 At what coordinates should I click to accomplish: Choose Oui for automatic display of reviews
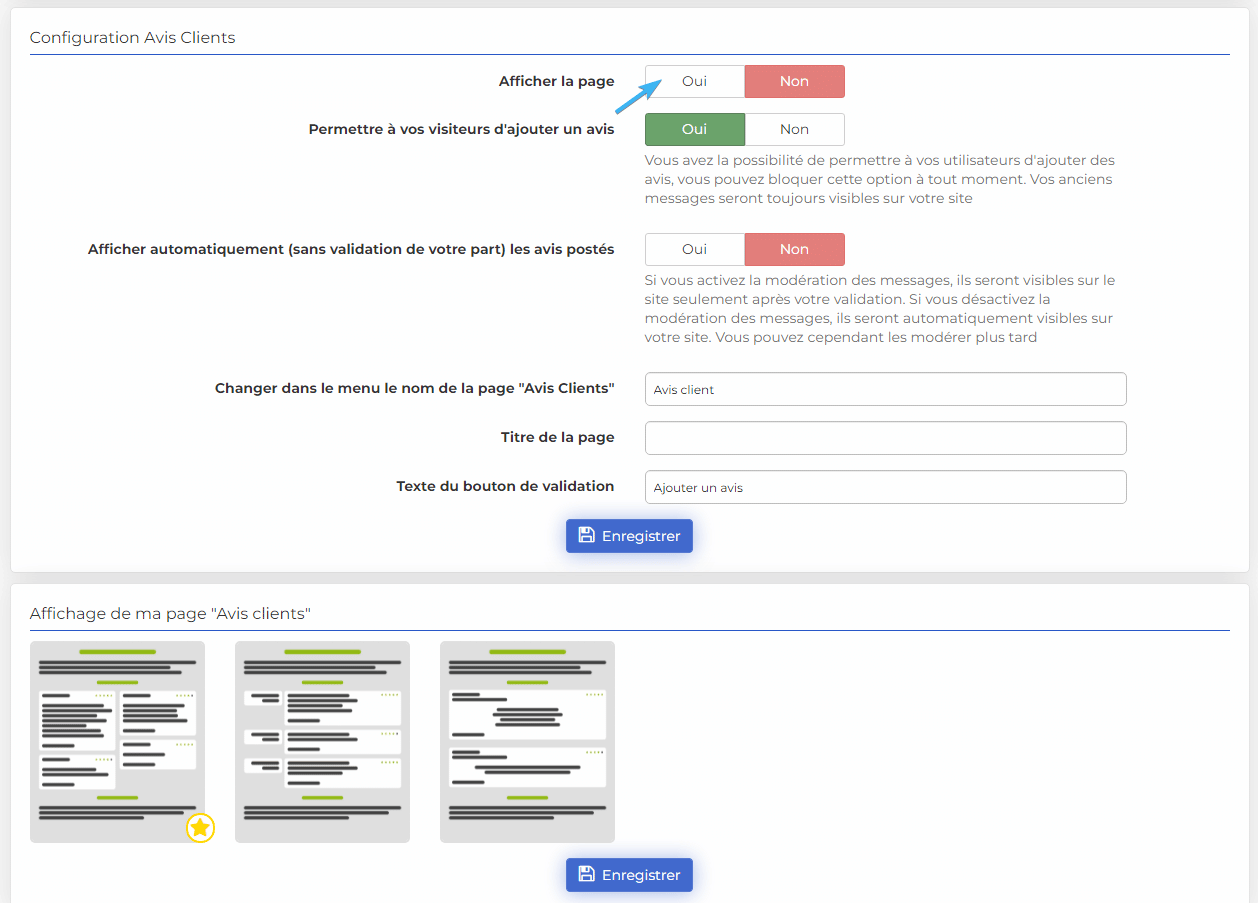(x=695, y=250)
